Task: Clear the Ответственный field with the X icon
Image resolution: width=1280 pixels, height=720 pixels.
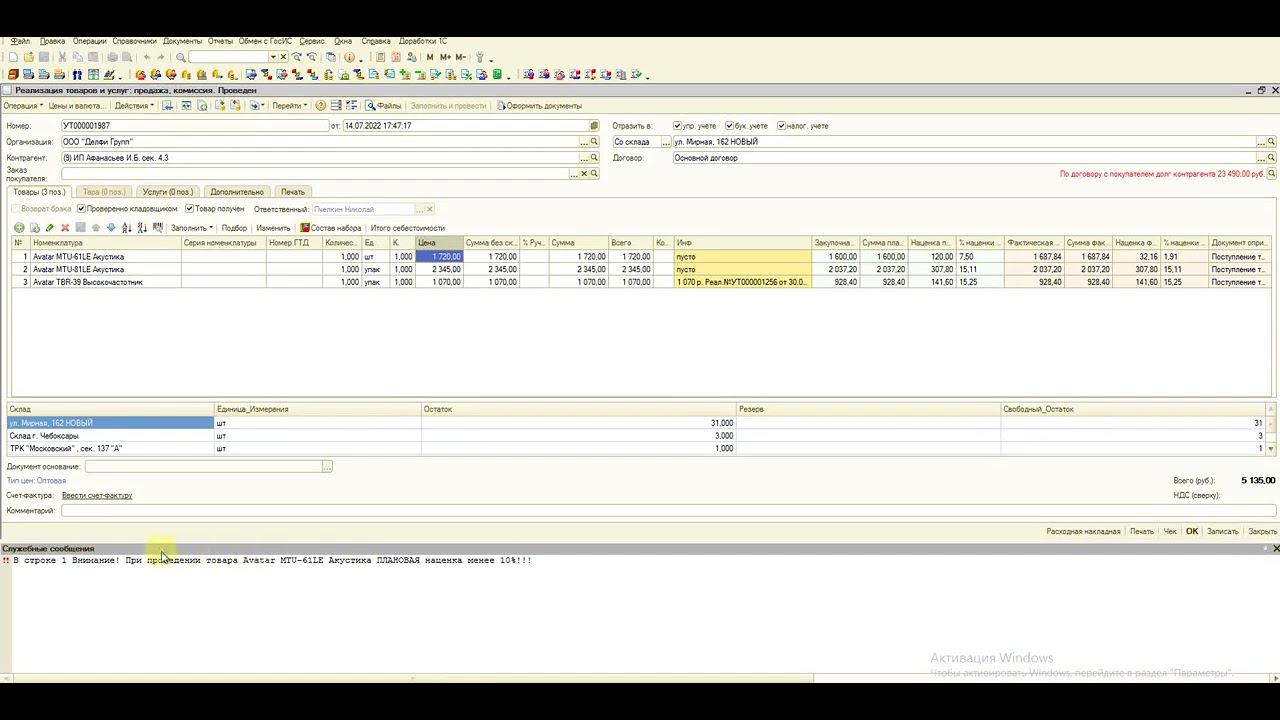Action: point(430,209)
